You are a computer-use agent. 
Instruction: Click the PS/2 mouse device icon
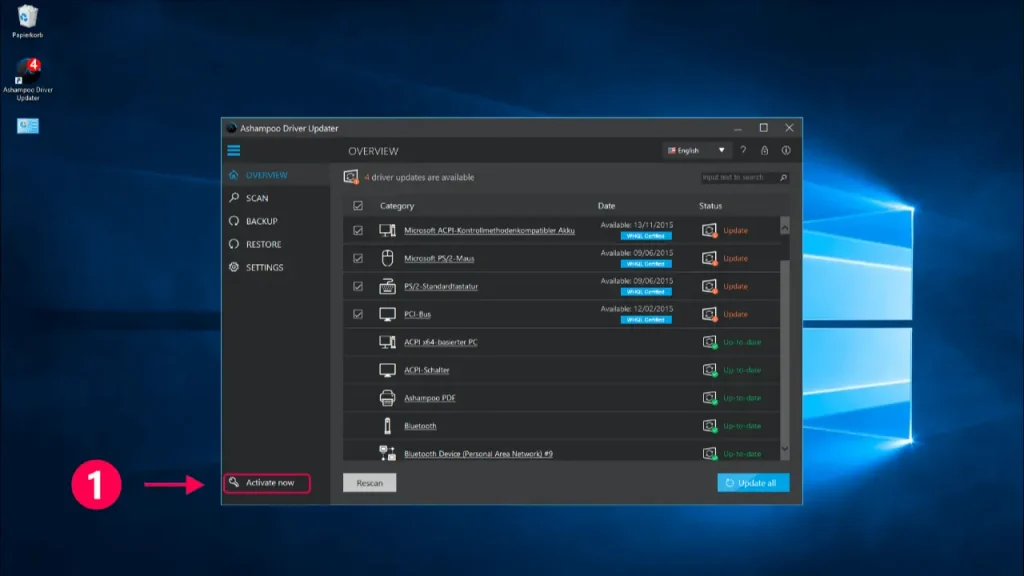point(387,258)
